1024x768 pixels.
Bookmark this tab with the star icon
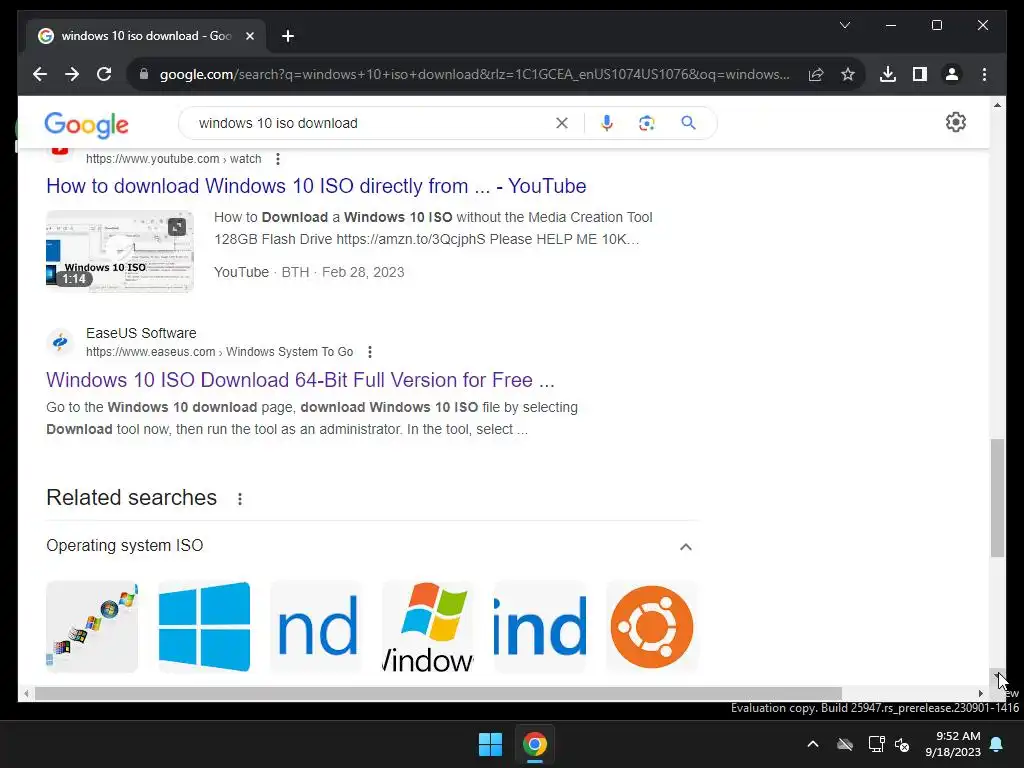tap(848, 74)
